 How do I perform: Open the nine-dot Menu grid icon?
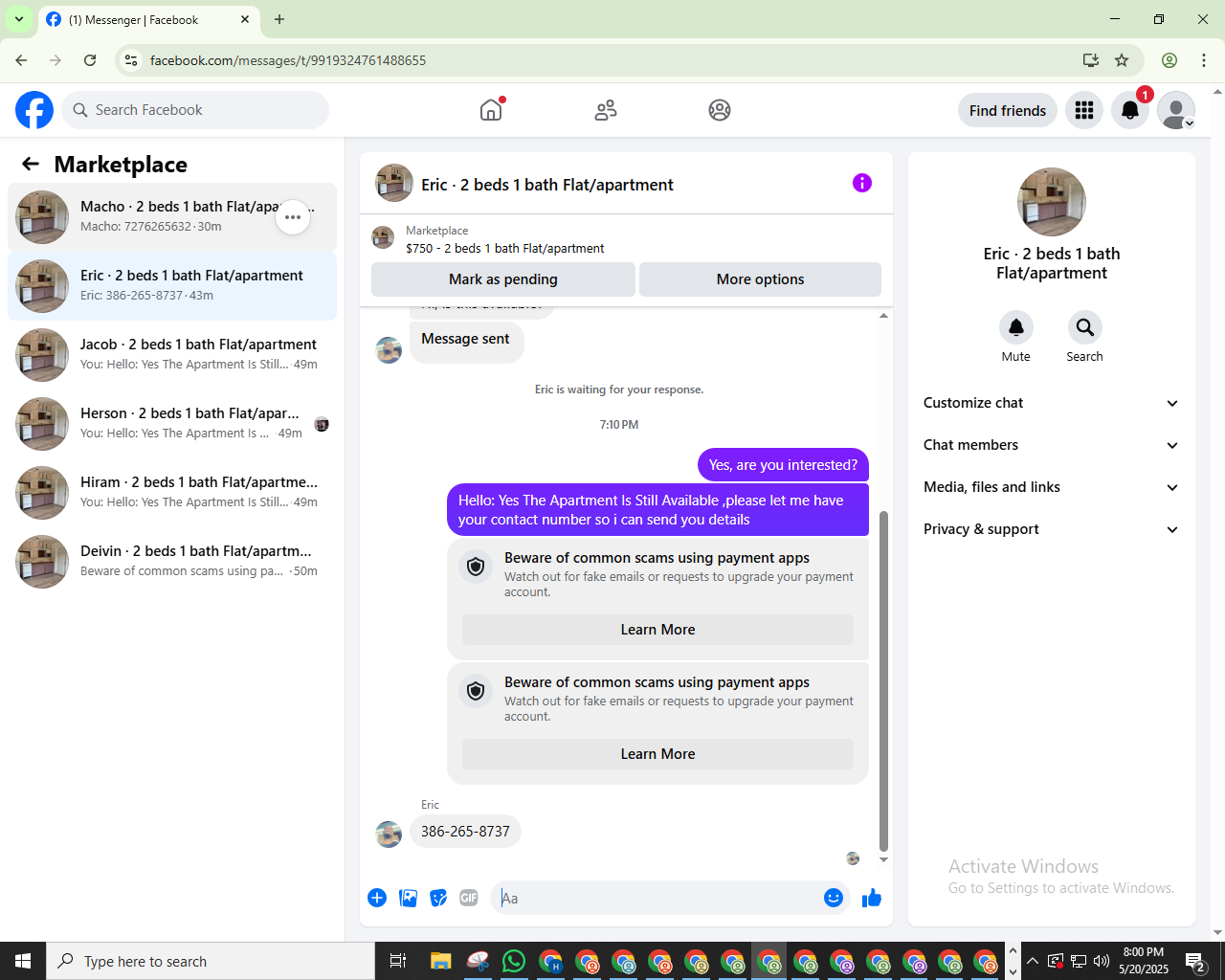coord(1084,110)
